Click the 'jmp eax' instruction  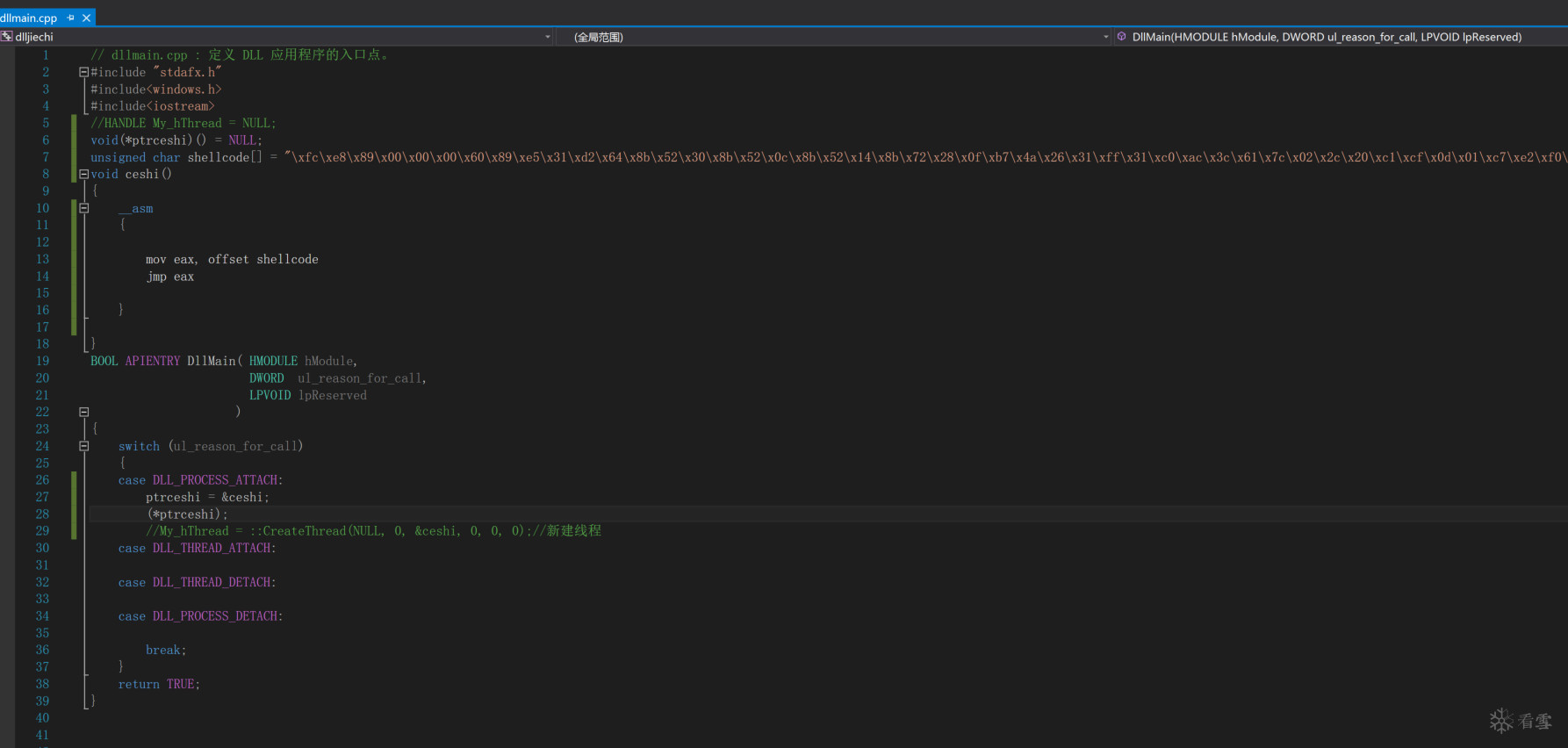170,277
